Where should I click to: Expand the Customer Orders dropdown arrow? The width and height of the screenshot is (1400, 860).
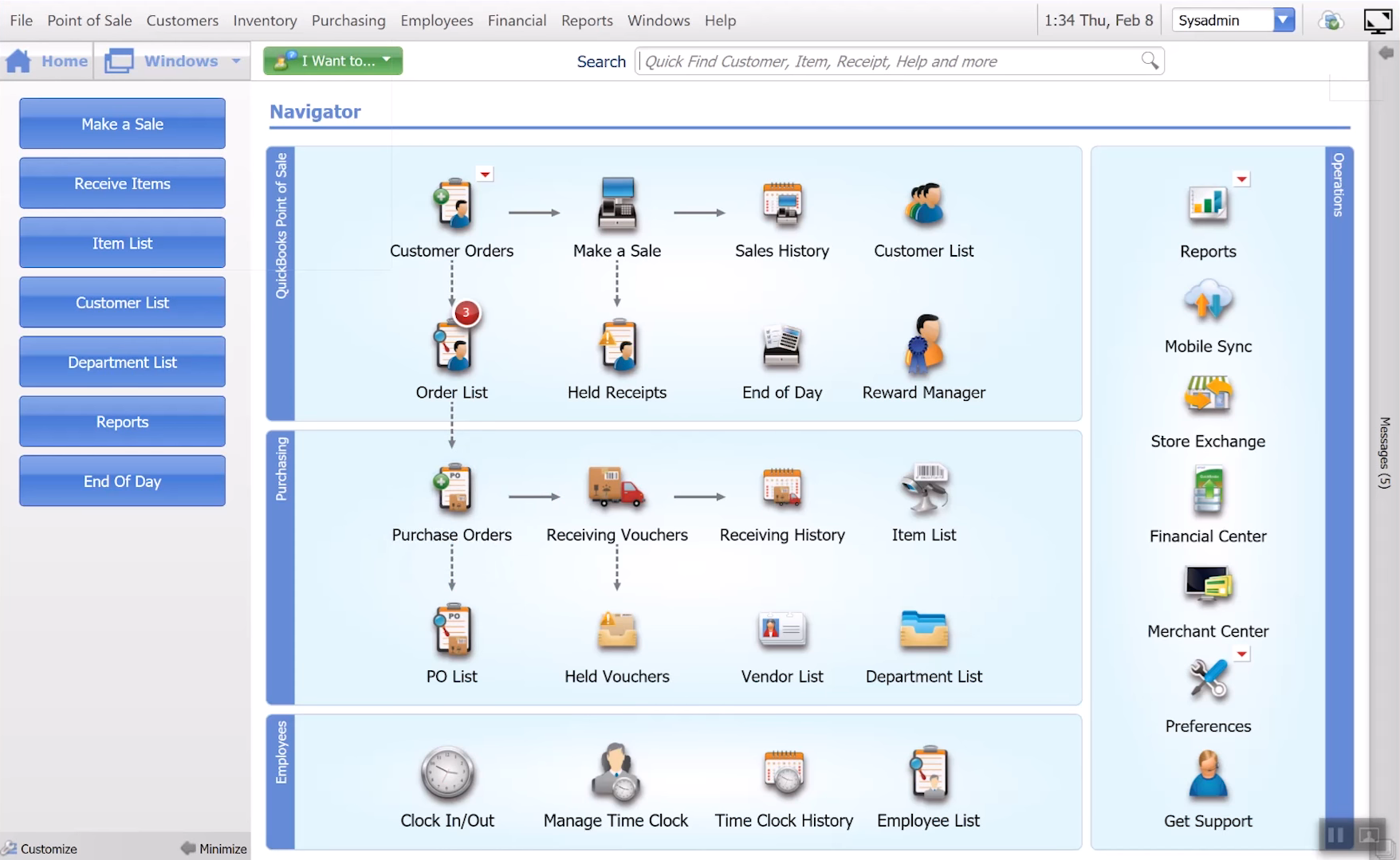pyautogui.click(x=485, y=174)
